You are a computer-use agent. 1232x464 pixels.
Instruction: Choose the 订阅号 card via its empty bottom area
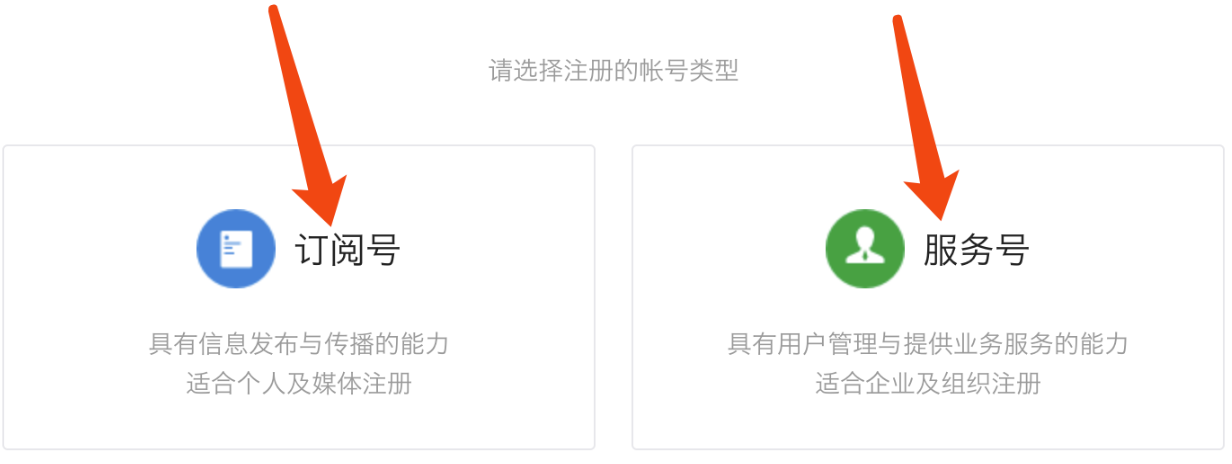(299, 424)
